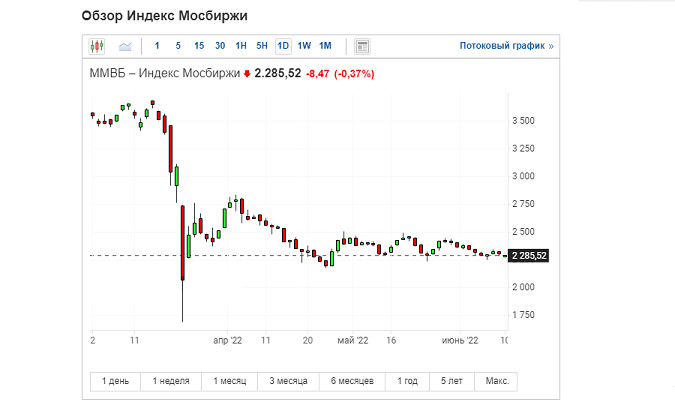This screenshot has height=417, width=675.
Task: Select the 1H interval
Action: [241, 46]
